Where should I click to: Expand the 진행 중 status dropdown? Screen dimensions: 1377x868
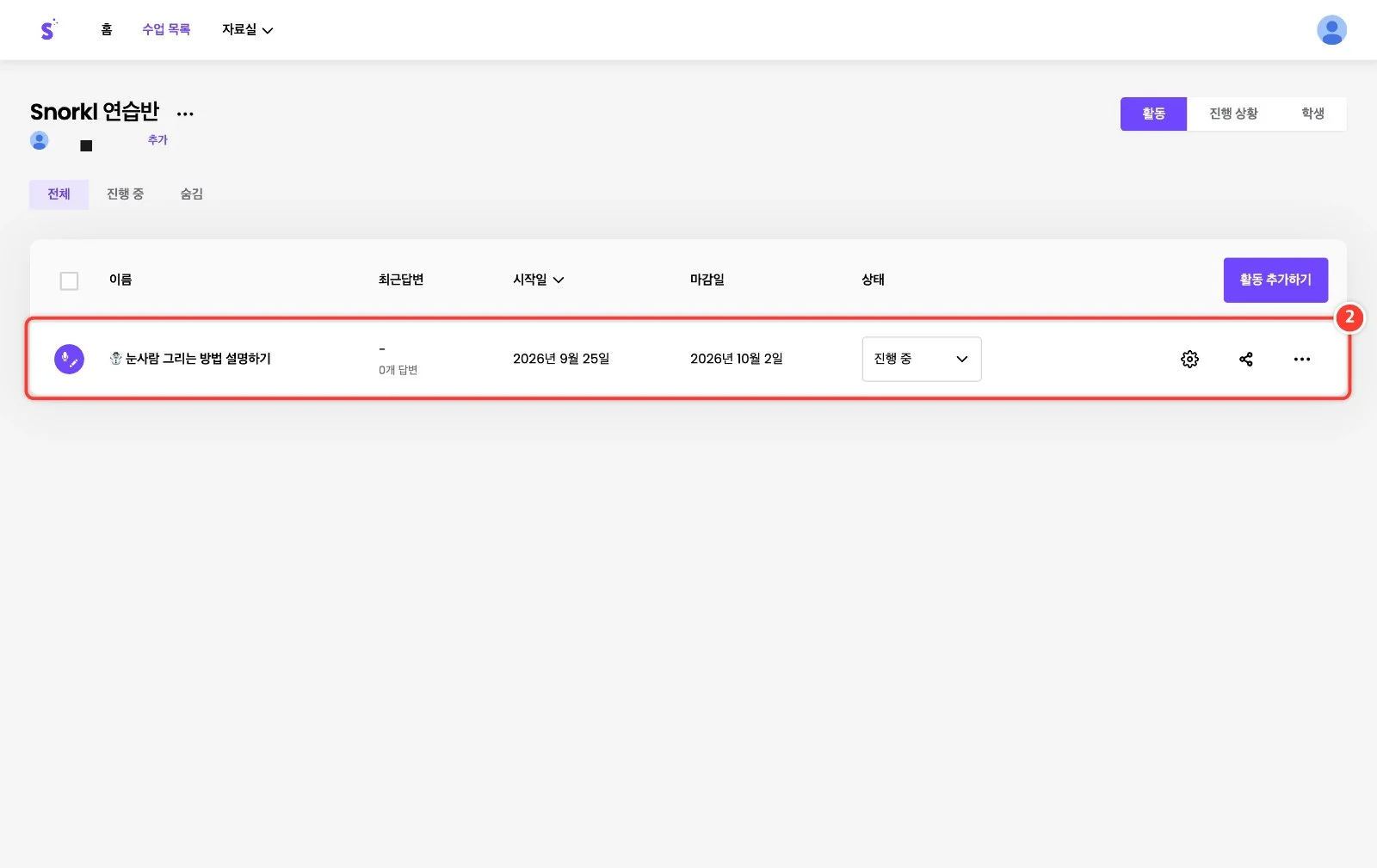pyautogui.click(x=921, y=359)
